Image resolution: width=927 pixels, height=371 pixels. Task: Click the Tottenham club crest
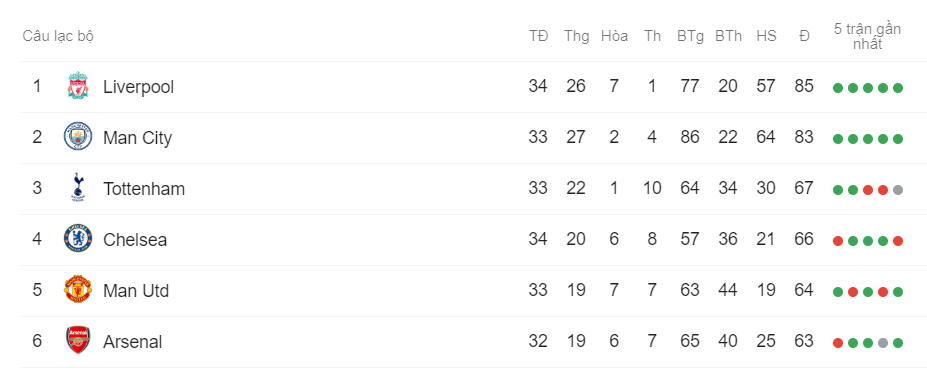coord(78,188)
